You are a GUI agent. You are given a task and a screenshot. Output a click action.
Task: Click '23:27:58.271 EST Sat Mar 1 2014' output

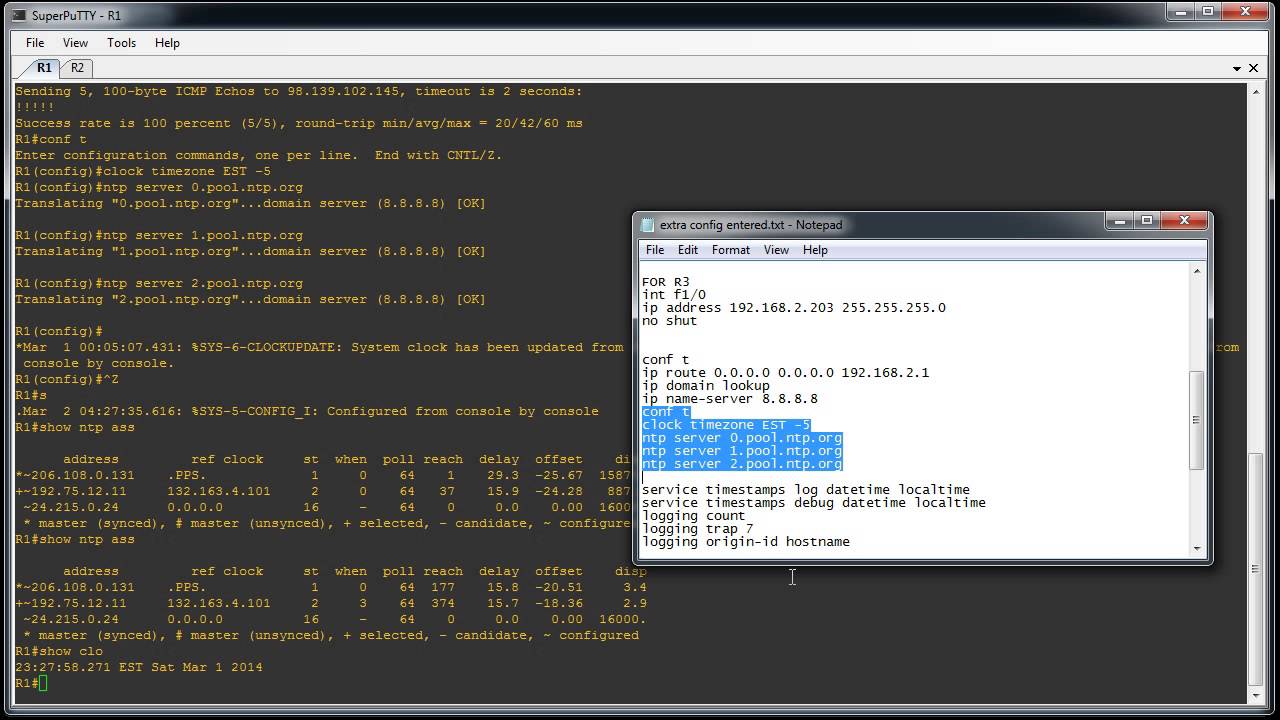pos(139,667)
